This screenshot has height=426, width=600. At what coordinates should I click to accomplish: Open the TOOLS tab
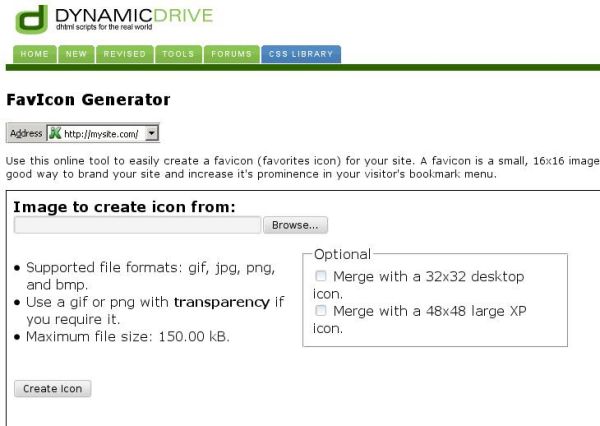point(178,54)
